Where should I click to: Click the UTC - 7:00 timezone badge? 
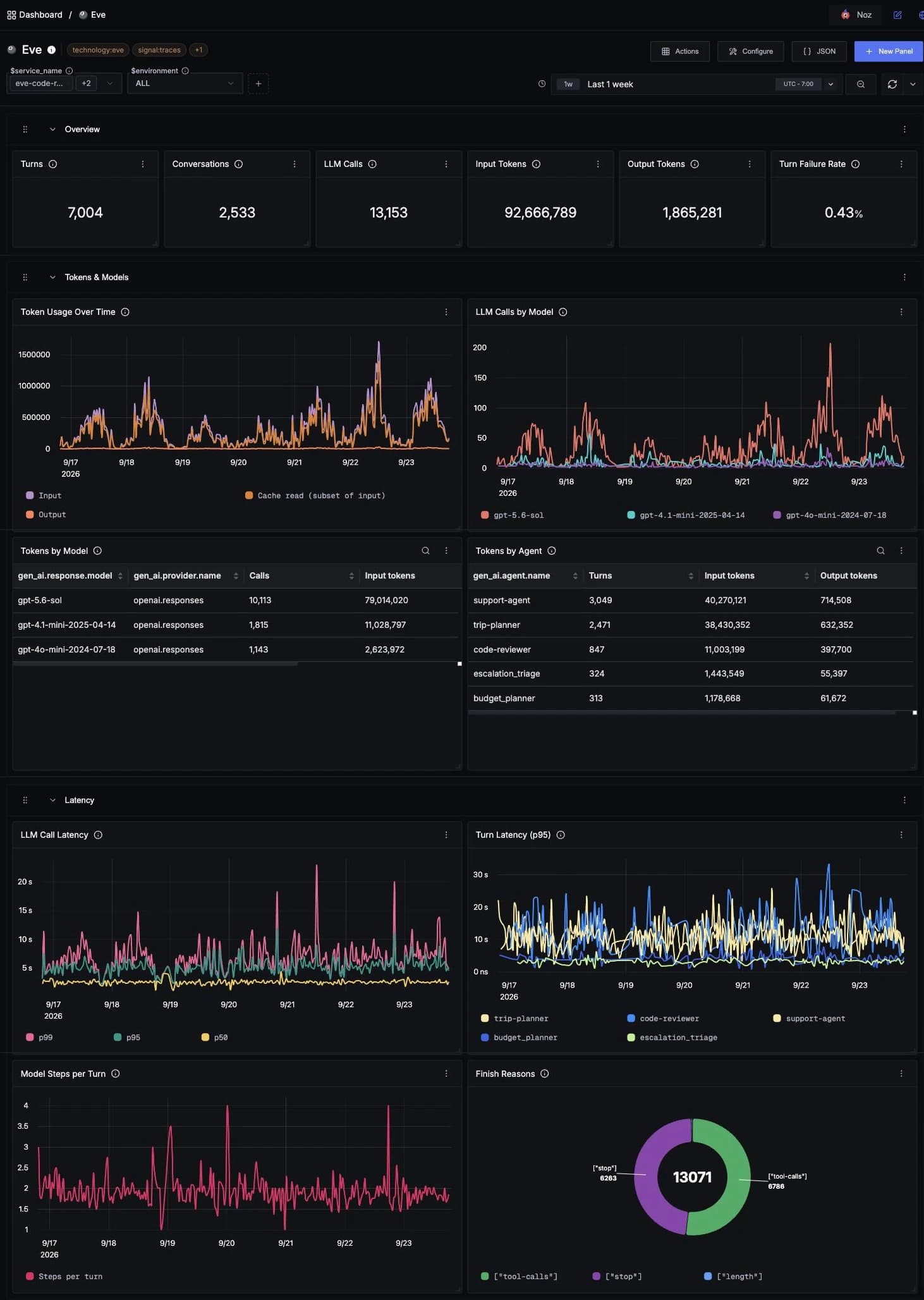[x=798, y=84]
